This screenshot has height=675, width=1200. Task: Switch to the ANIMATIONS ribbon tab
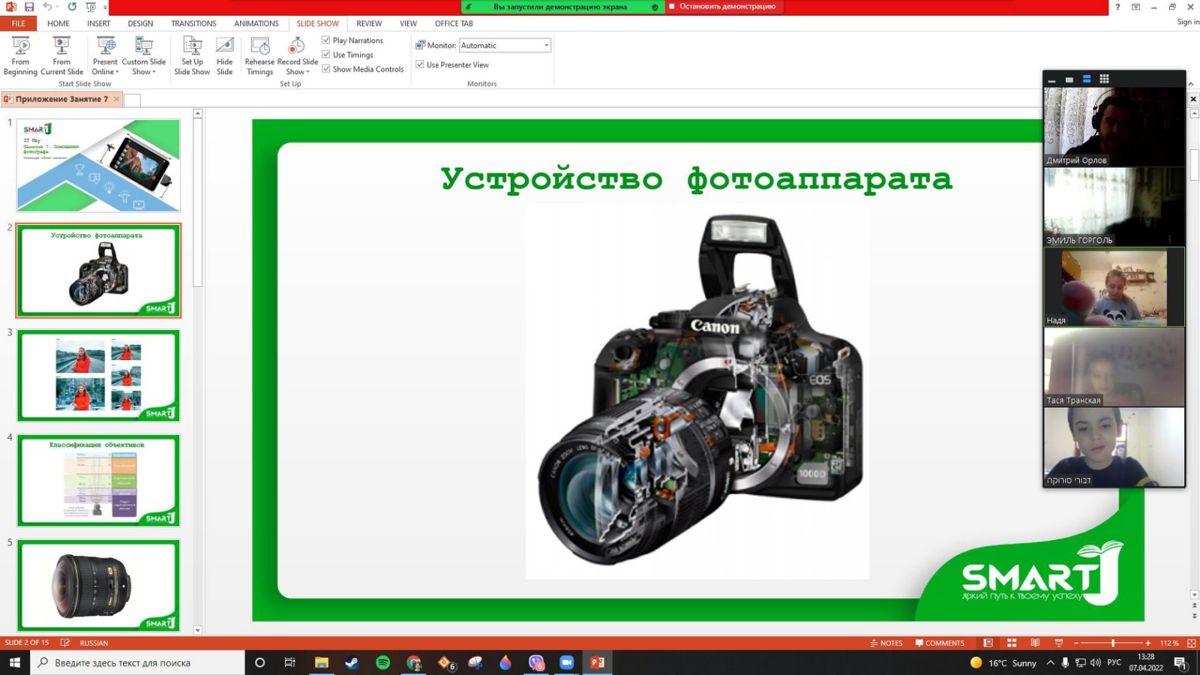tap(256, 23)
